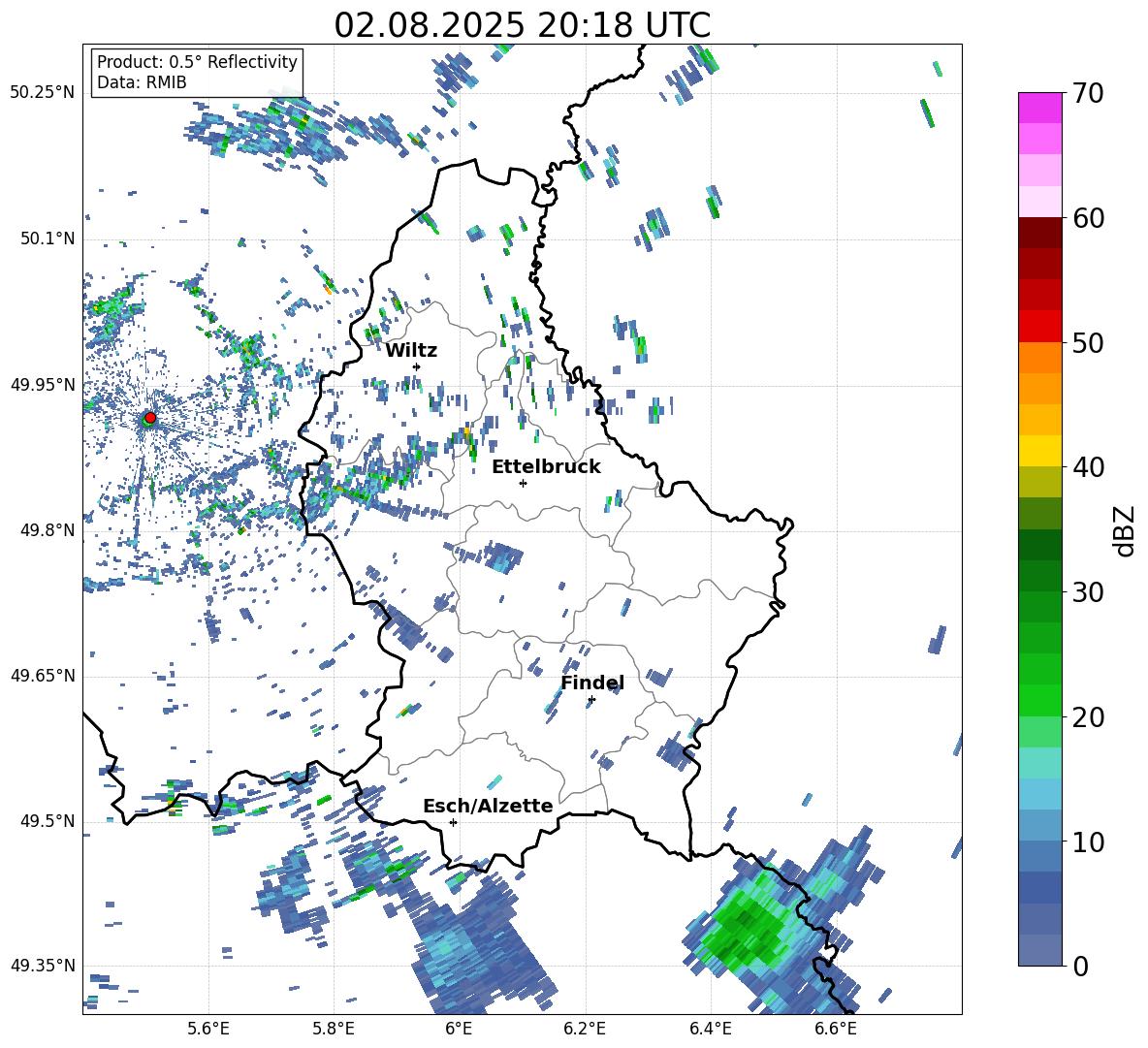Click the 5.6°E longitude label
Screen dimensions: 1148x1048
tap(208, 1029)
